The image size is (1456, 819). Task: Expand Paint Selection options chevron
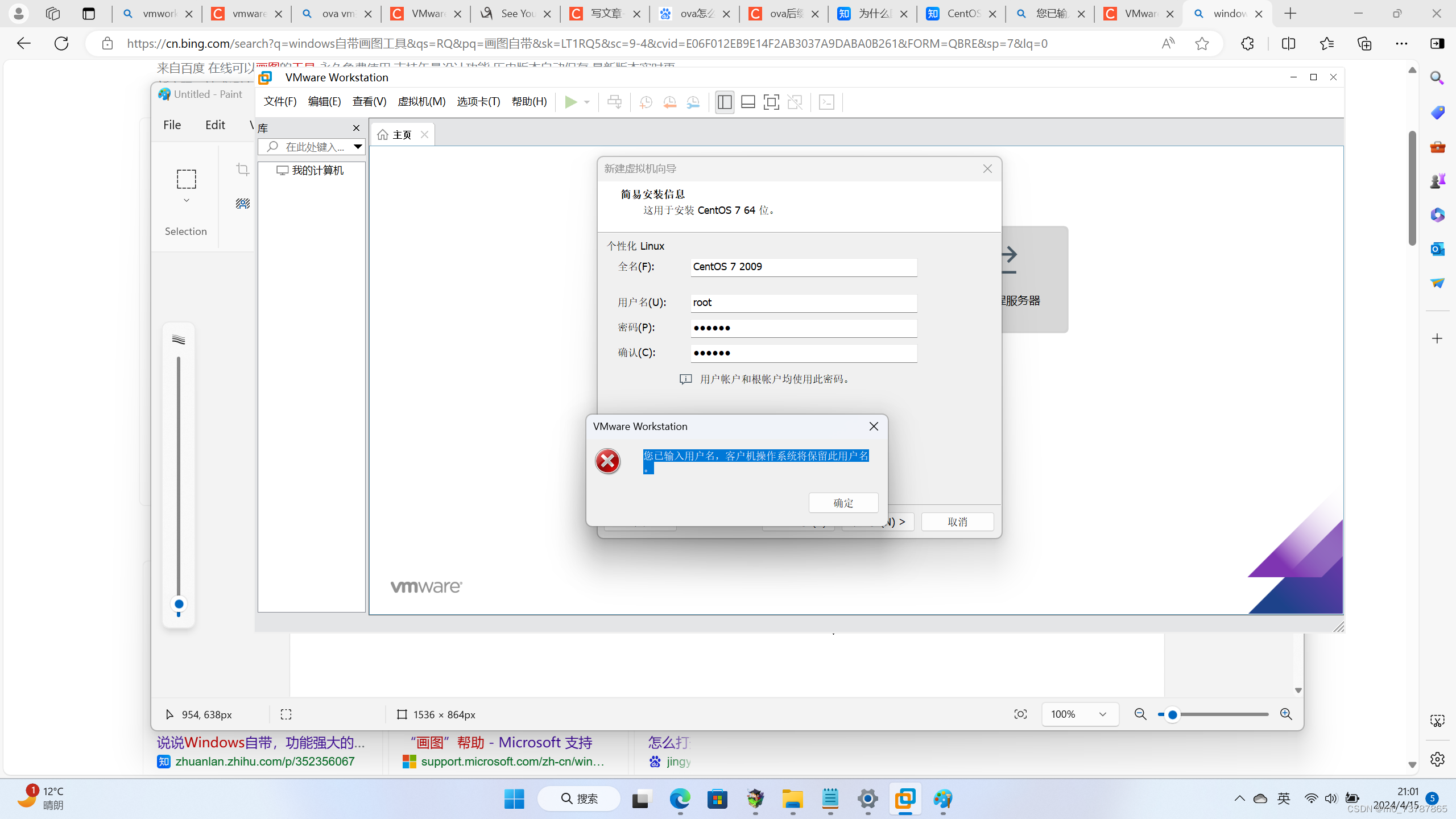click(186, 201)
